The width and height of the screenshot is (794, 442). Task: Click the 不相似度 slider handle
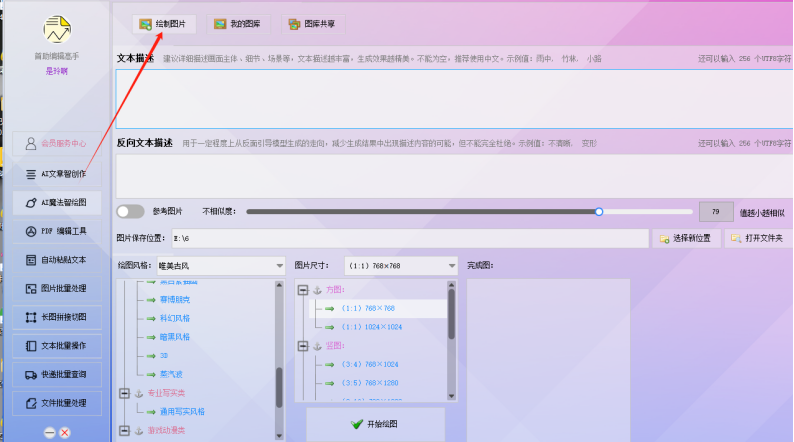[599, 212]
